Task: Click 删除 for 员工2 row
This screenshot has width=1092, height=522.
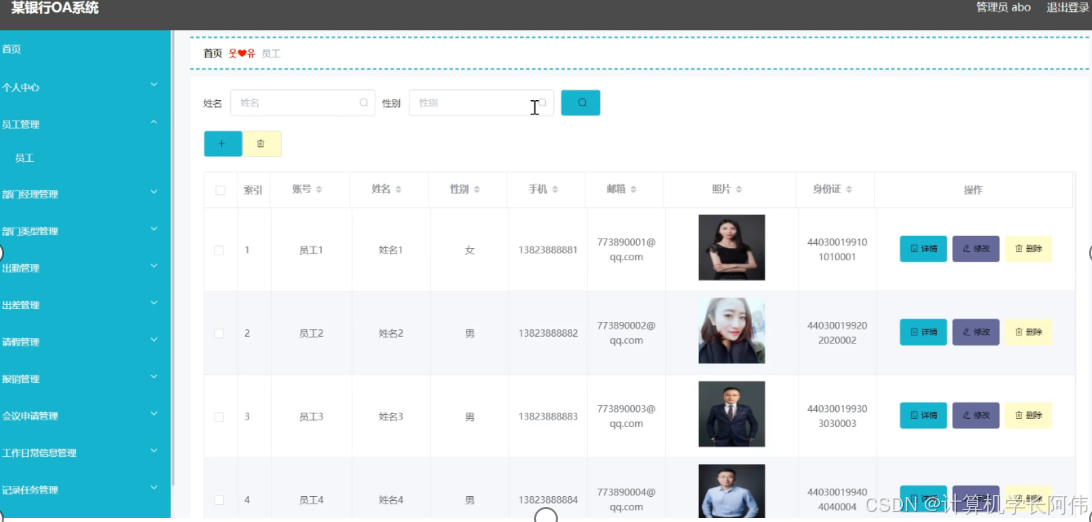Action: [1028, 332]
